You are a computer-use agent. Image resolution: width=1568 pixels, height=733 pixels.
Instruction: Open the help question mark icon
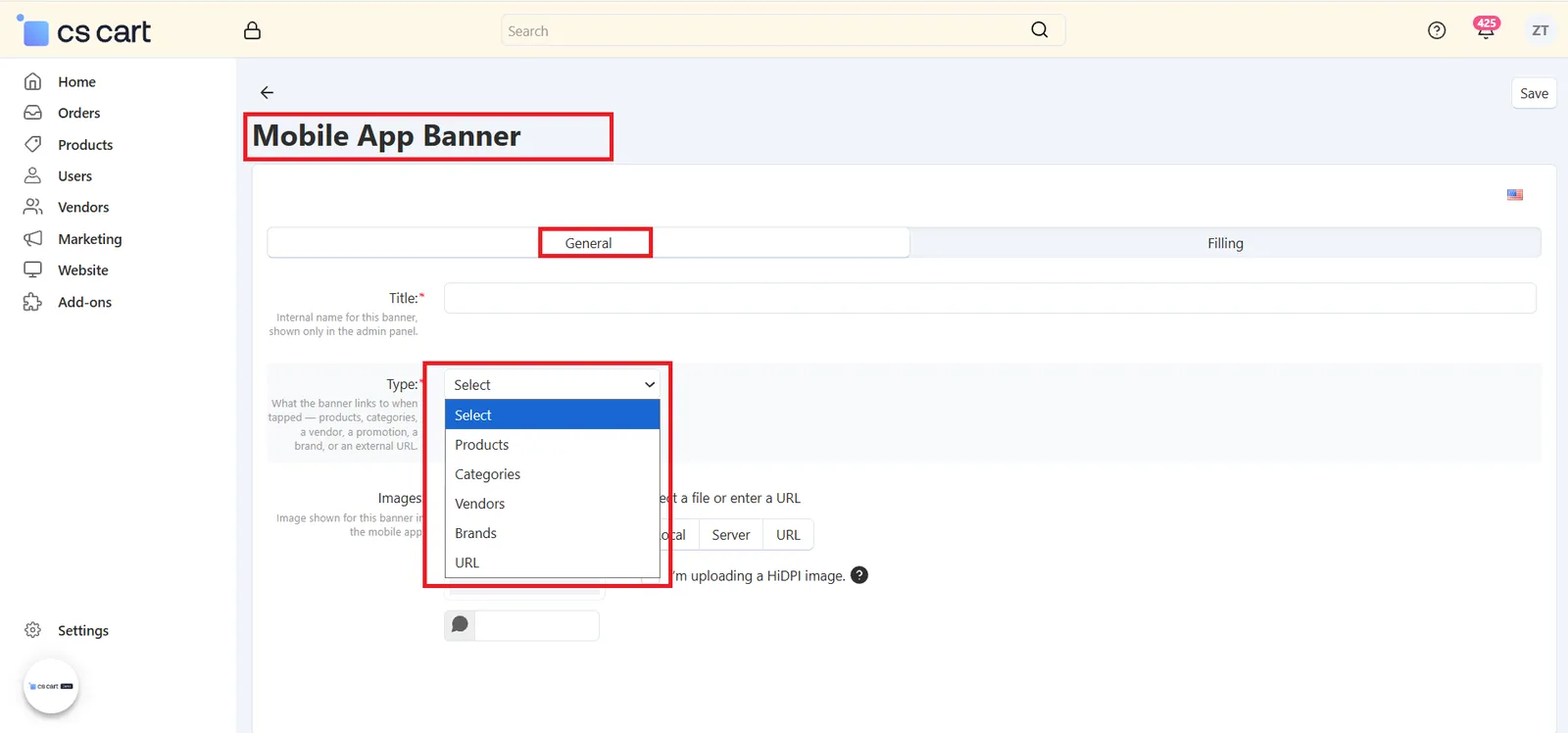(1437, 30)
